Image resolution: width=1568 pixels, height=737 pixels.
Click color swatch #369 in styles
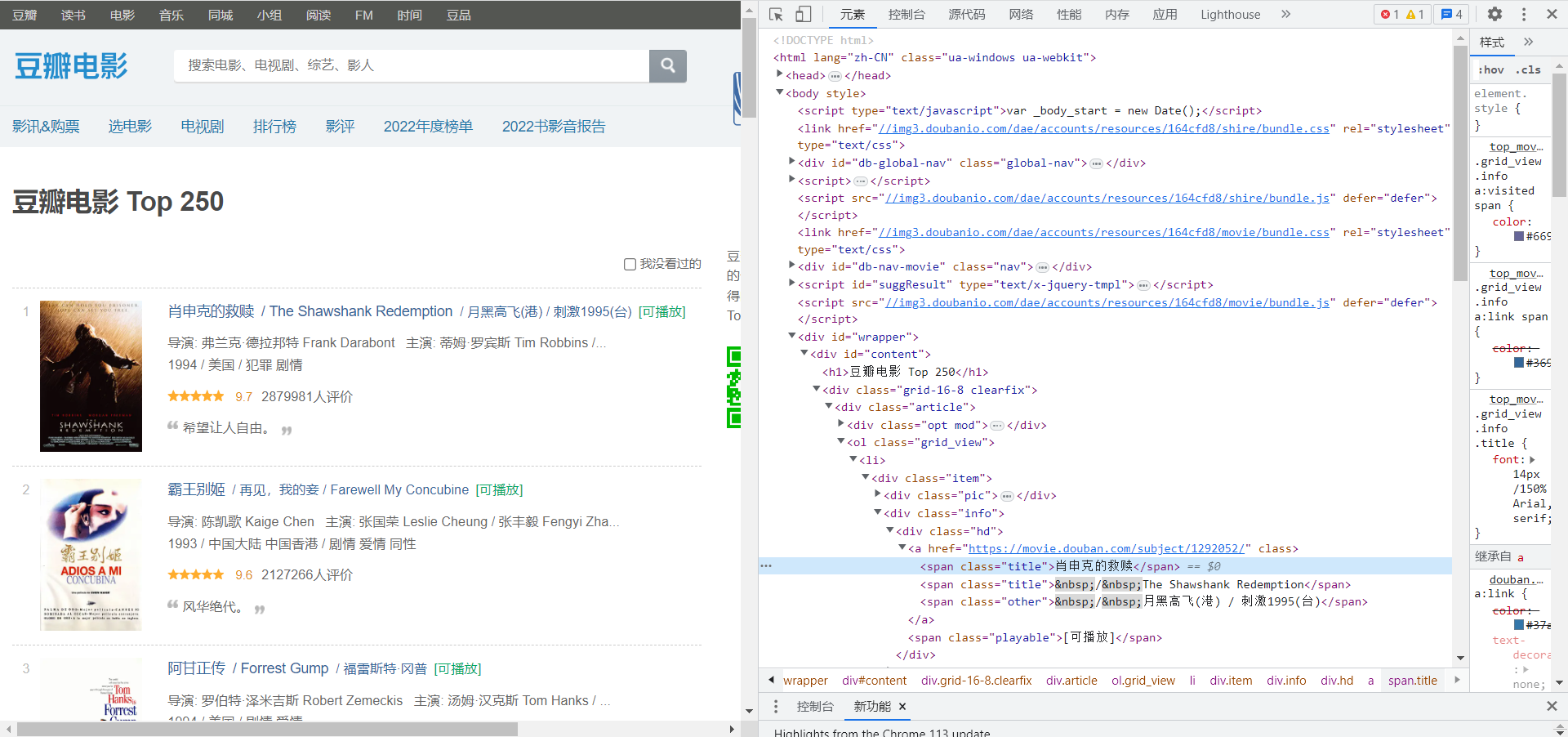coord(1518,363)
